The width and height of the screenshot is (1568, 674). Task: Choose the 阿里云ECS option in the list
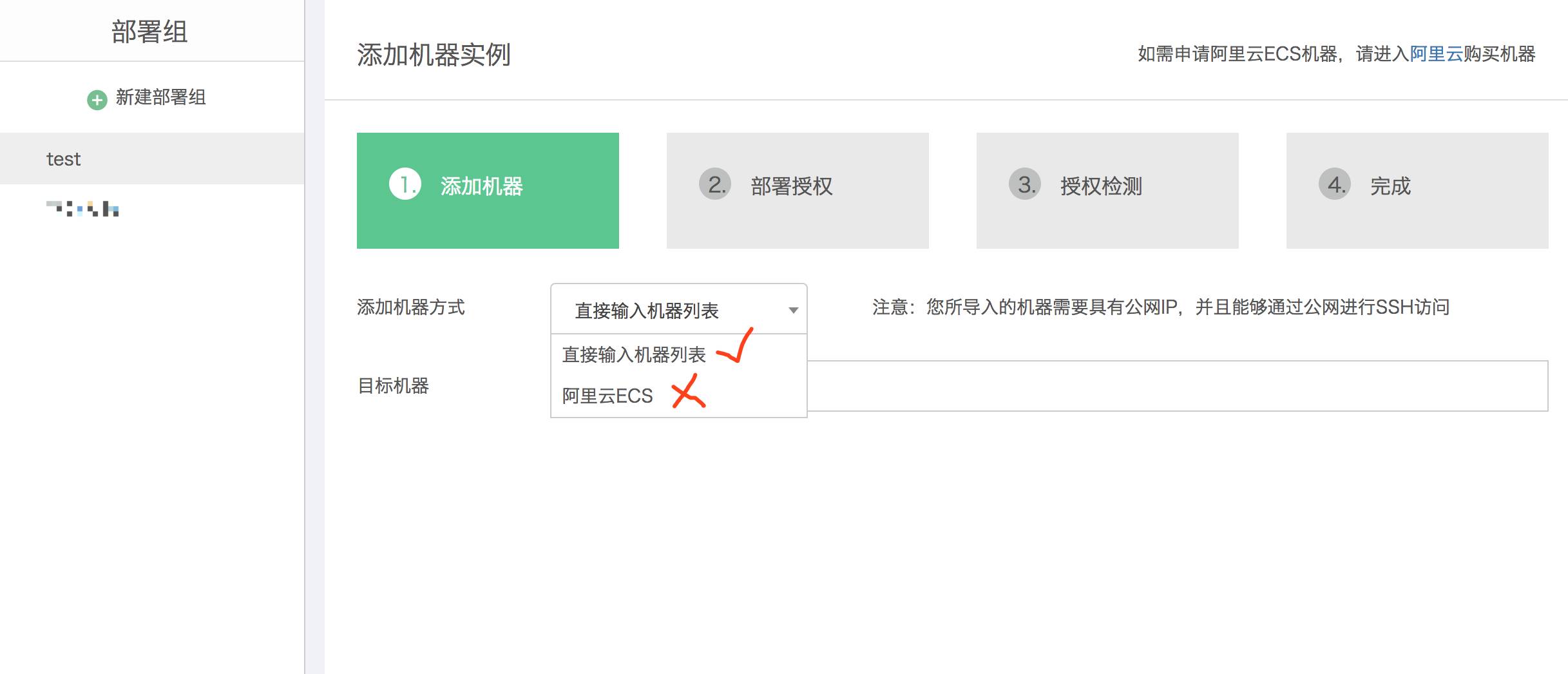(607, 396)
